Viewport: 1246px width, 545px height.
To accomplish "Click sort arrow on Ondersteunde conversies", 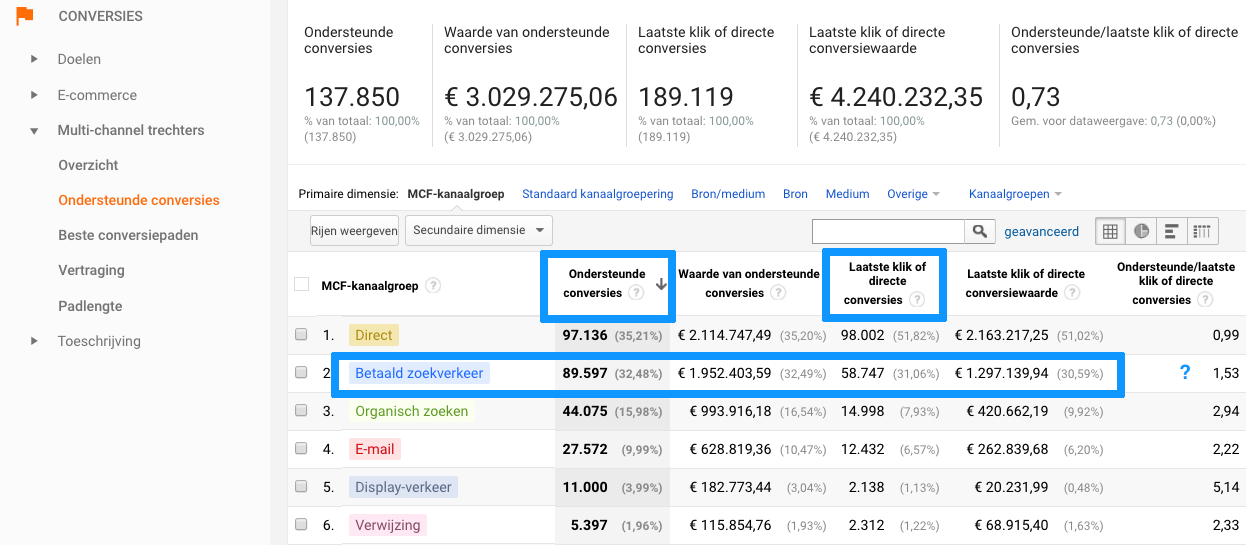I will [x=661, y=285].
